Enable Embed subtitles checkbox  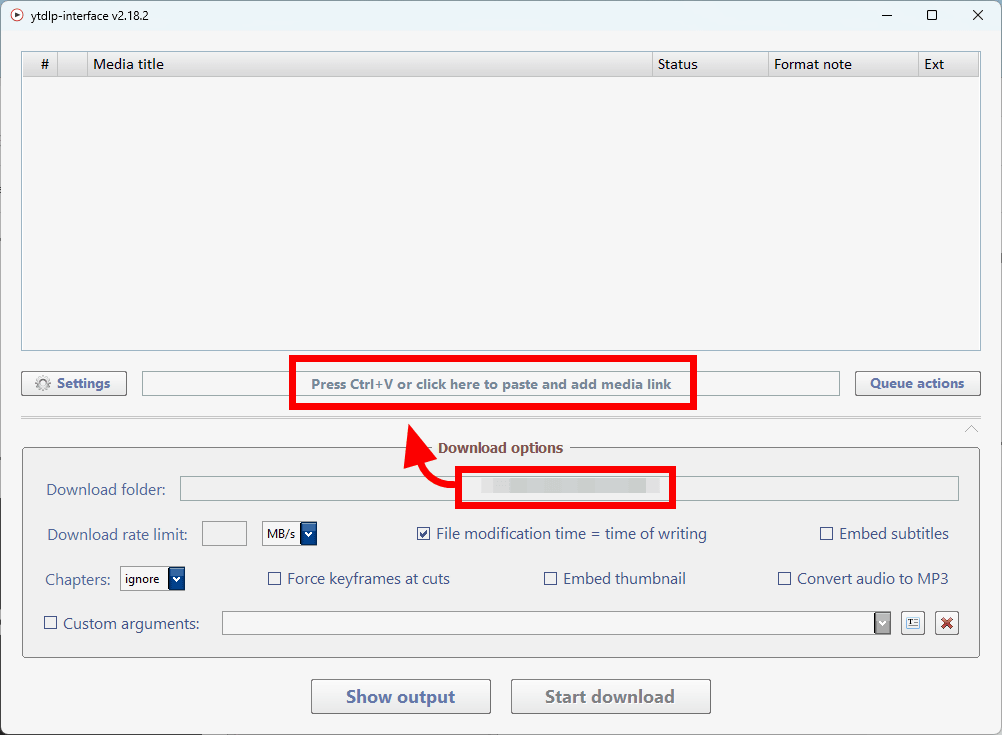pyautogui.click(x=826, y=534)
